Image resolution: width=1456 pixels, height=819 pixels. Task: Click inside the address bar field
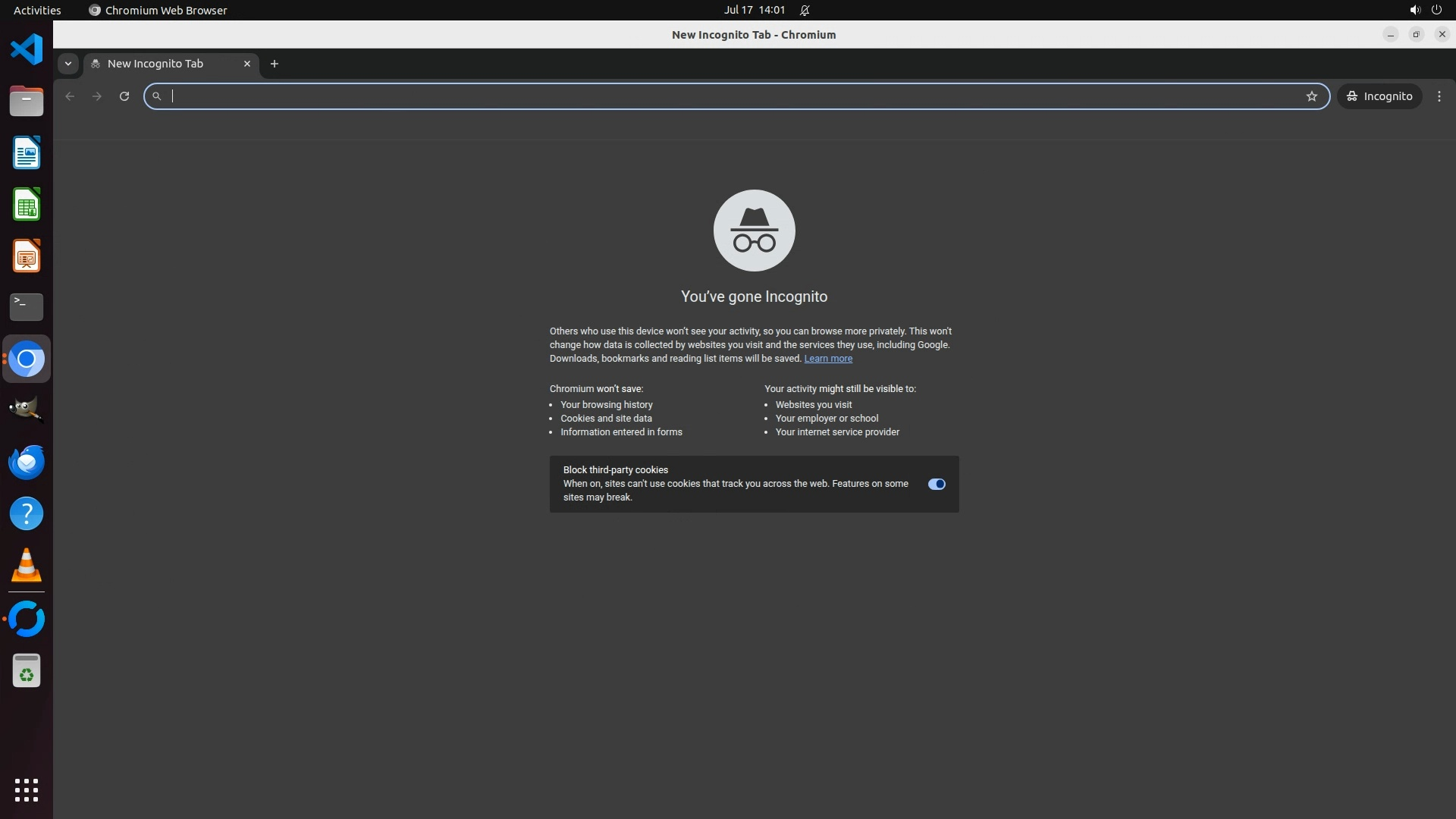[x=728, y=96]
